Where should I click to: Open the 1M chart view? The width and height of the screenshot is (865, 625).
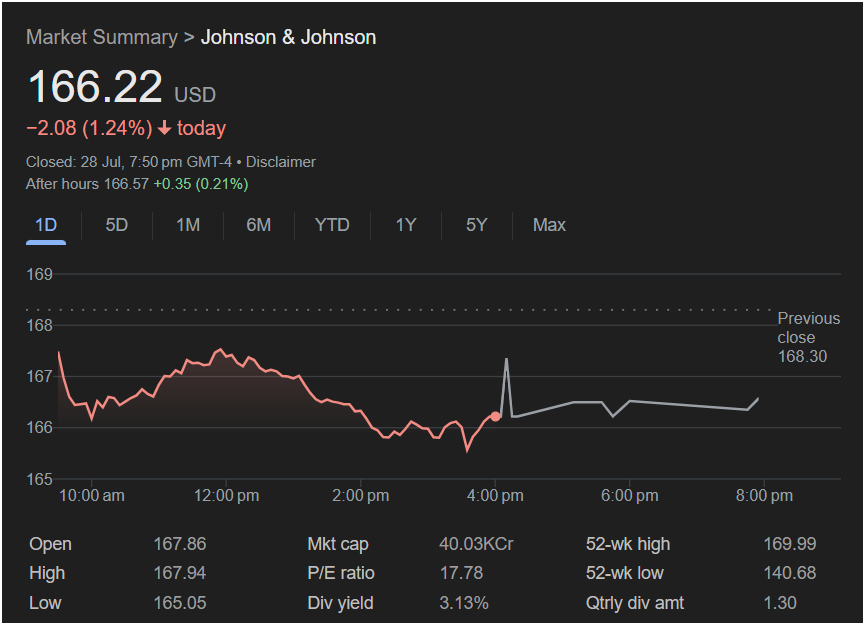(x=188, y=225)
